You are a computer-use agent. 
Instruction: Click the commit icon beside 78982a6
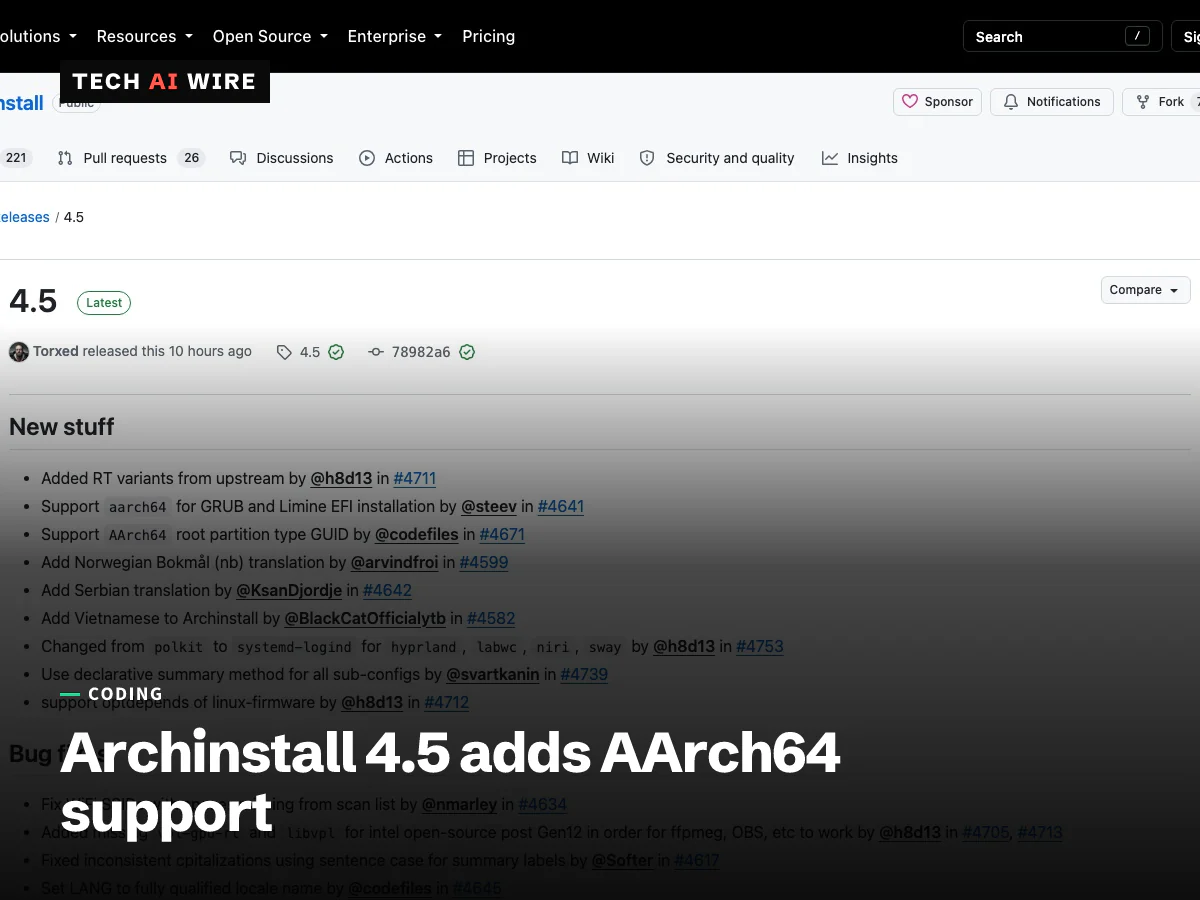376,352
